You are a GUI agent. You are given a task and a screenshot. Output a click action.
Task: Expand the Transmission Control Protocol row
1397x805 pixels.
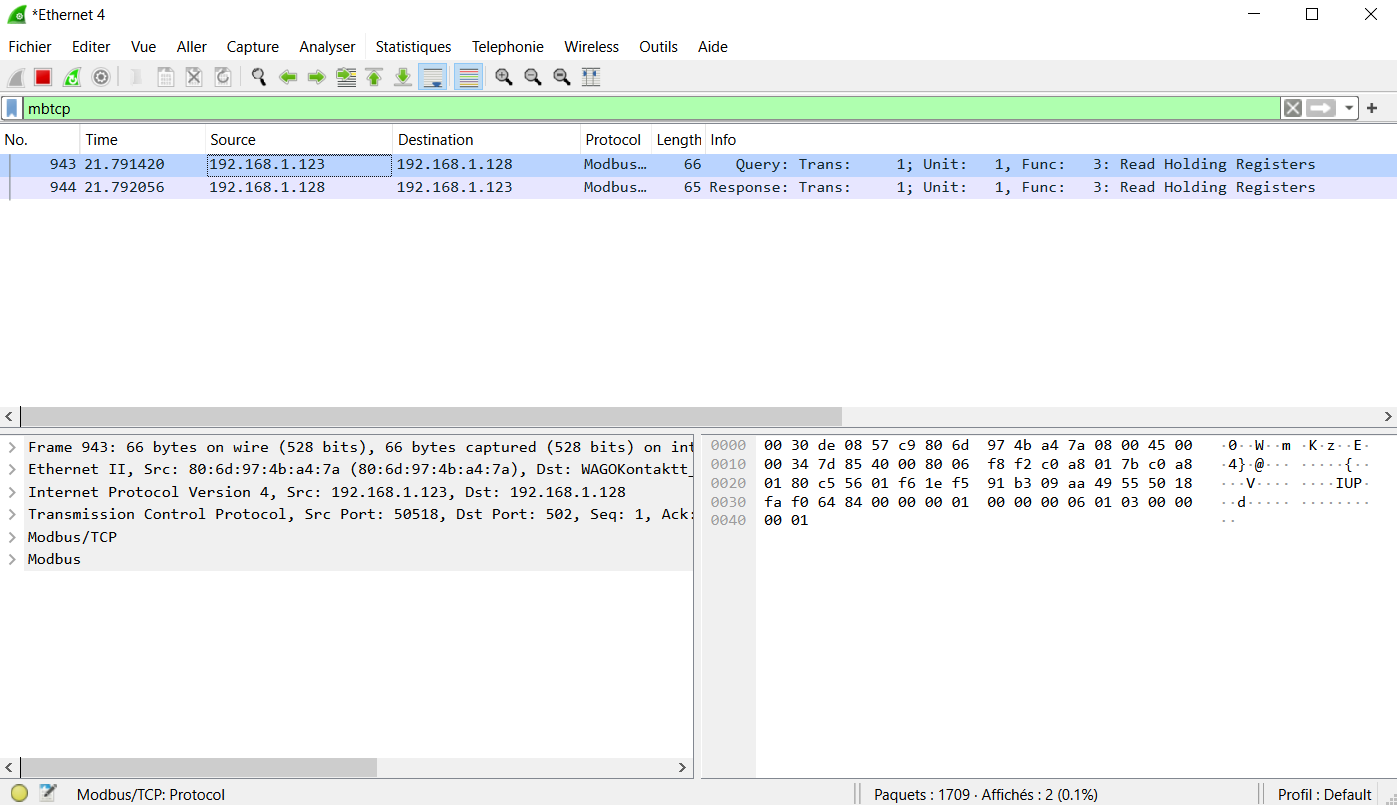pos(13,514)
